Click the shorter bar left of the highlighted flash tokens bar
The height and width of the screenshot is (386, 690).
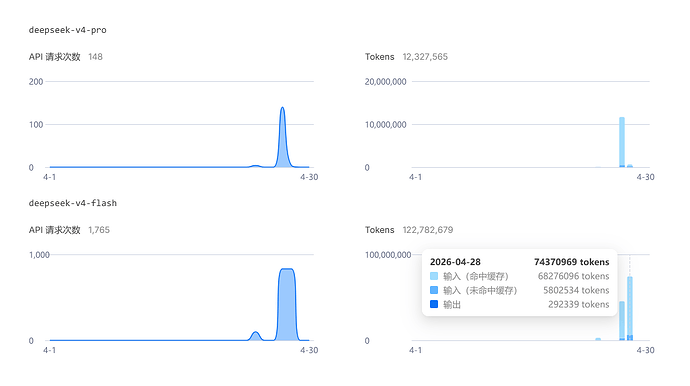(622, 321)
